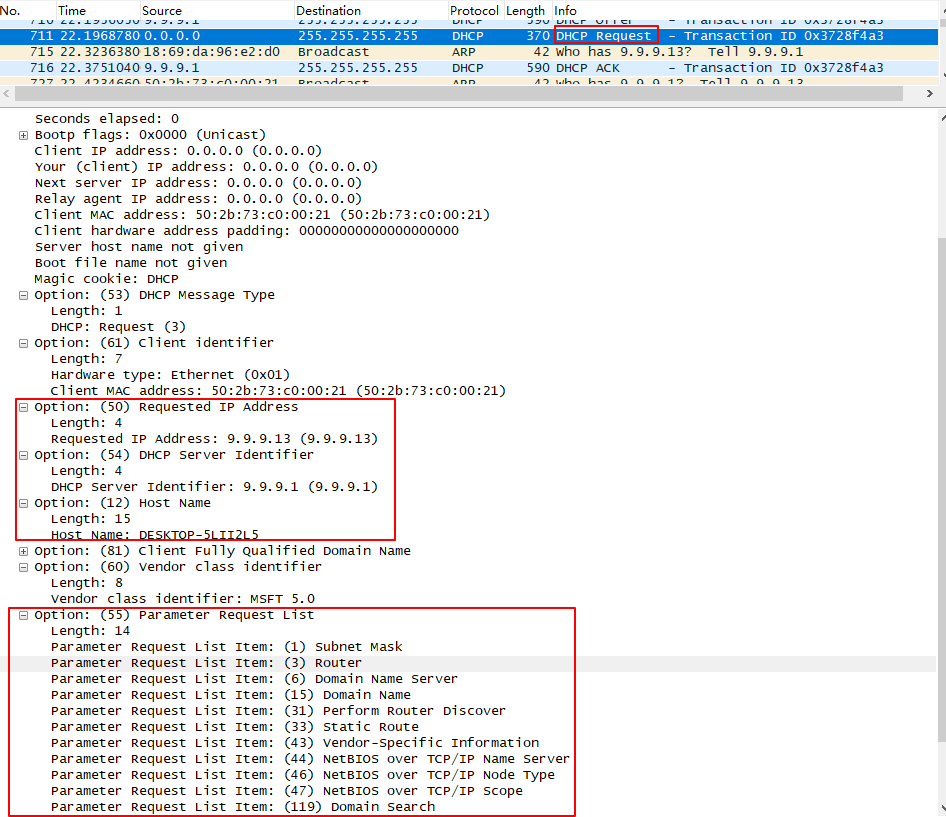946x817 pixels.
Task: Click details pane vertical scrollbar thumb
Action: pyautogui.click(x=942, y=489)
